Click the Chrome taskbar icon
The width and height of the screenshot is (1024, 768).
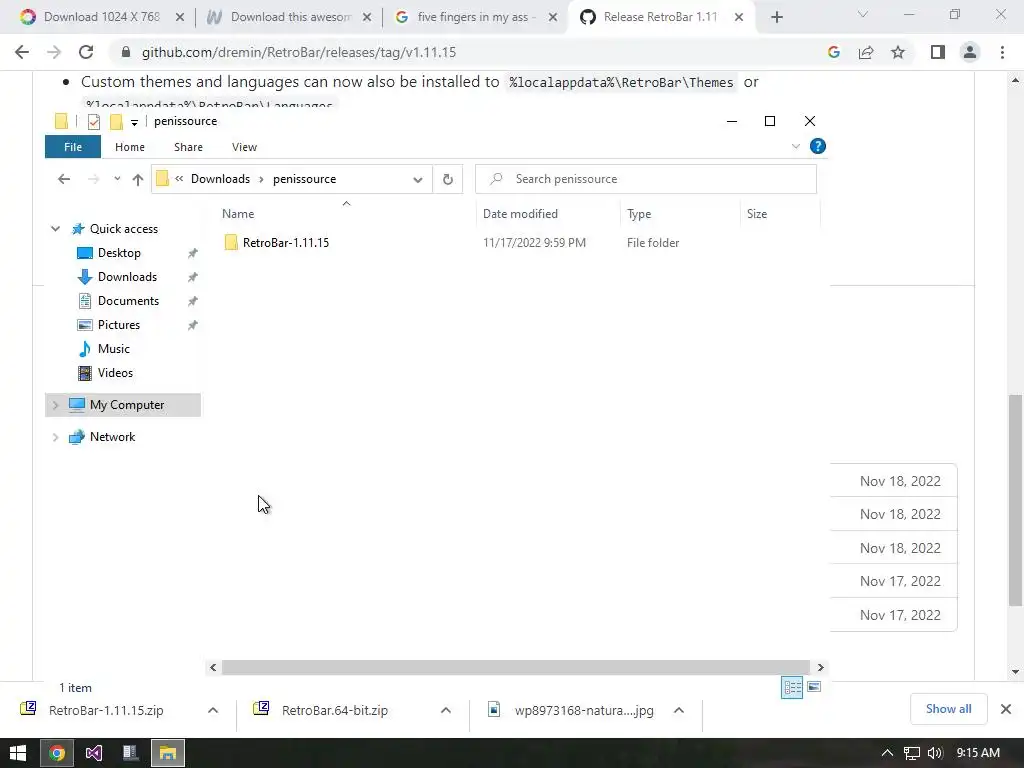pyautogui.click(x=57, y=753)
